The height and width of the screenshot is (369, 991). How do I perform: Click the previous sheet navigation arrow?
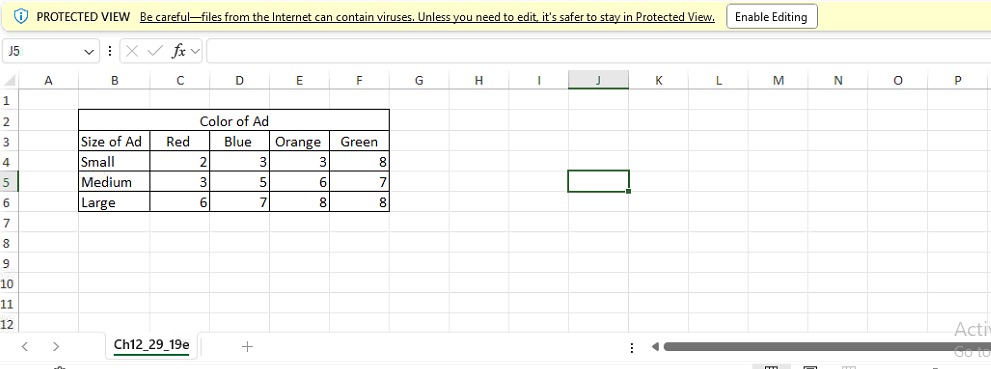pos(25,346)
